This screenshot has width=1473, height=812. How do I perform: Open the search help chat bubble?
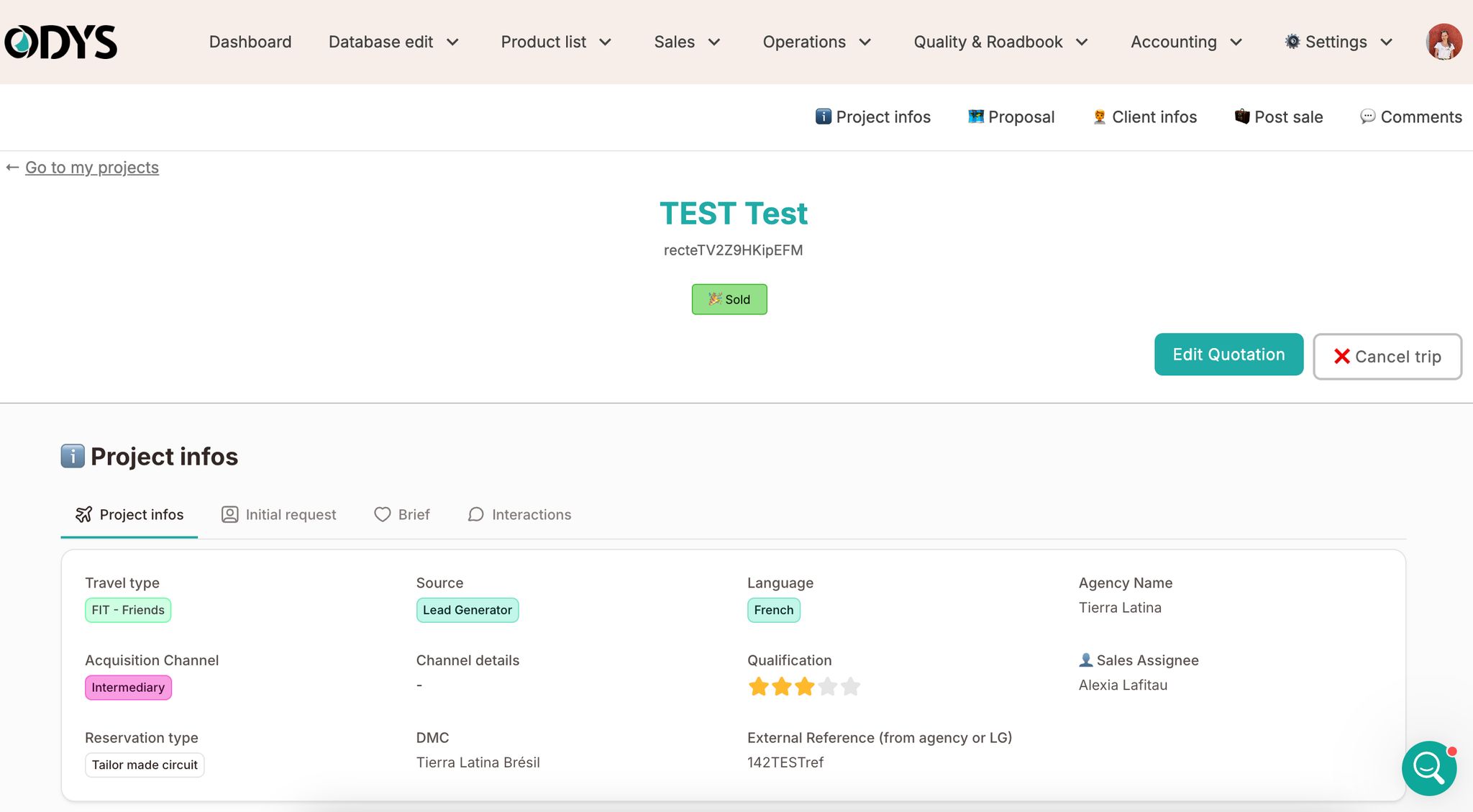tap(1429, 768)
